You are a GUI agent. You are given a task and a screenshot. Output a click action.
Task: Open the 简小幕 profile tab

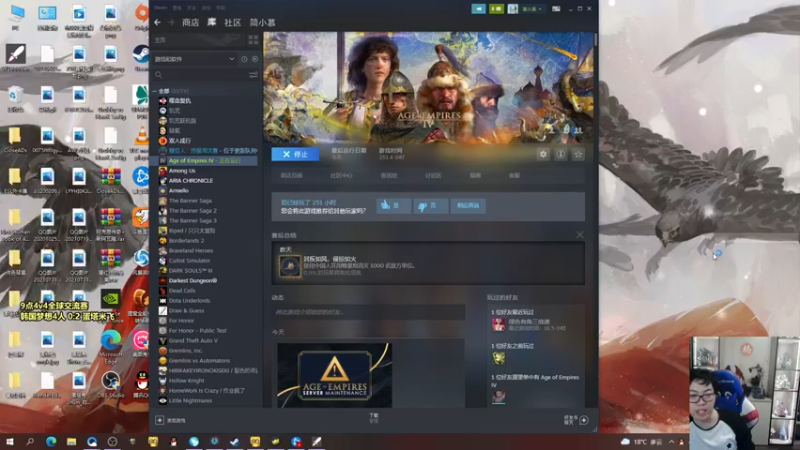(x=263, y=22)
